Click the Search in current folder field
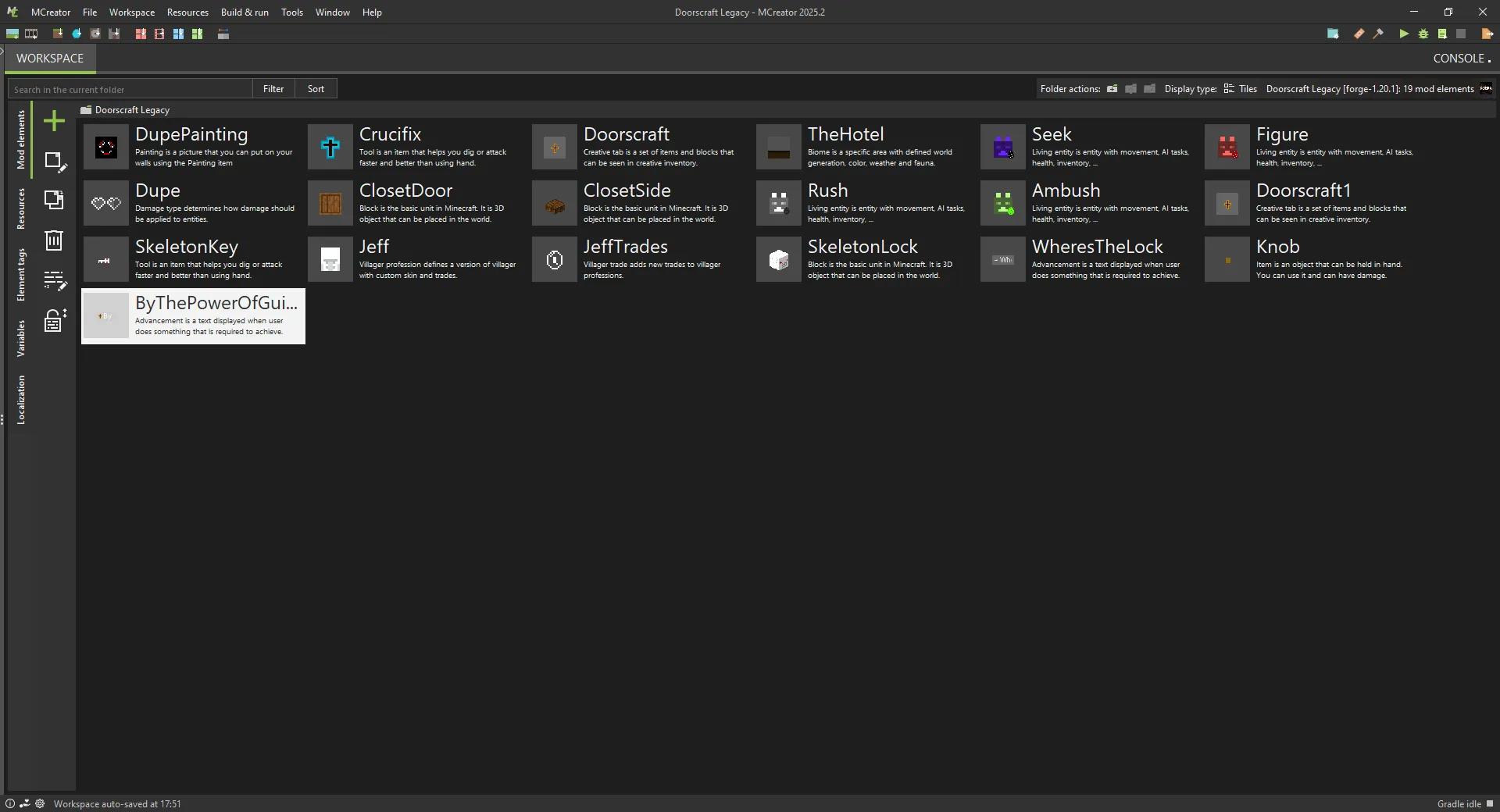This screenshot has width=1500, height=812. click(x=130, y=89)
